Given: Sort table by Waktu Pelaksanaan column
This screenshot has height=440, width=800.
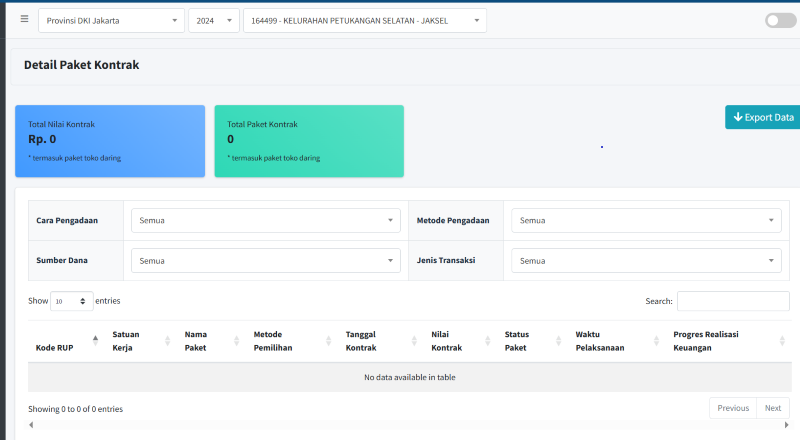Looking at the screenshot, I should click(x=616, y=341).
